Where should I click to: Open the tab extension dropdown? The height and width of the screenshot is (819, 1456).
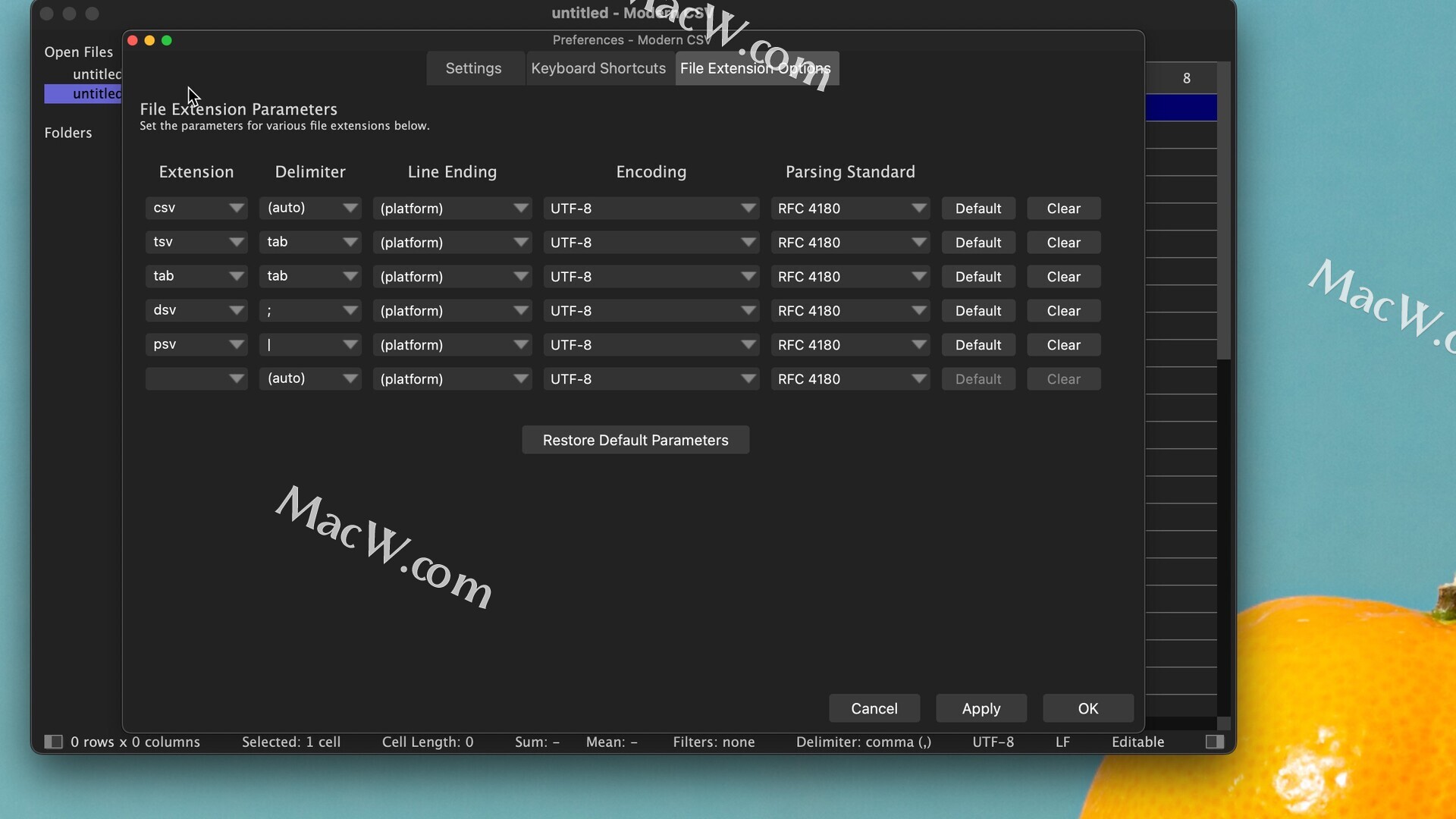click(196, 276)
